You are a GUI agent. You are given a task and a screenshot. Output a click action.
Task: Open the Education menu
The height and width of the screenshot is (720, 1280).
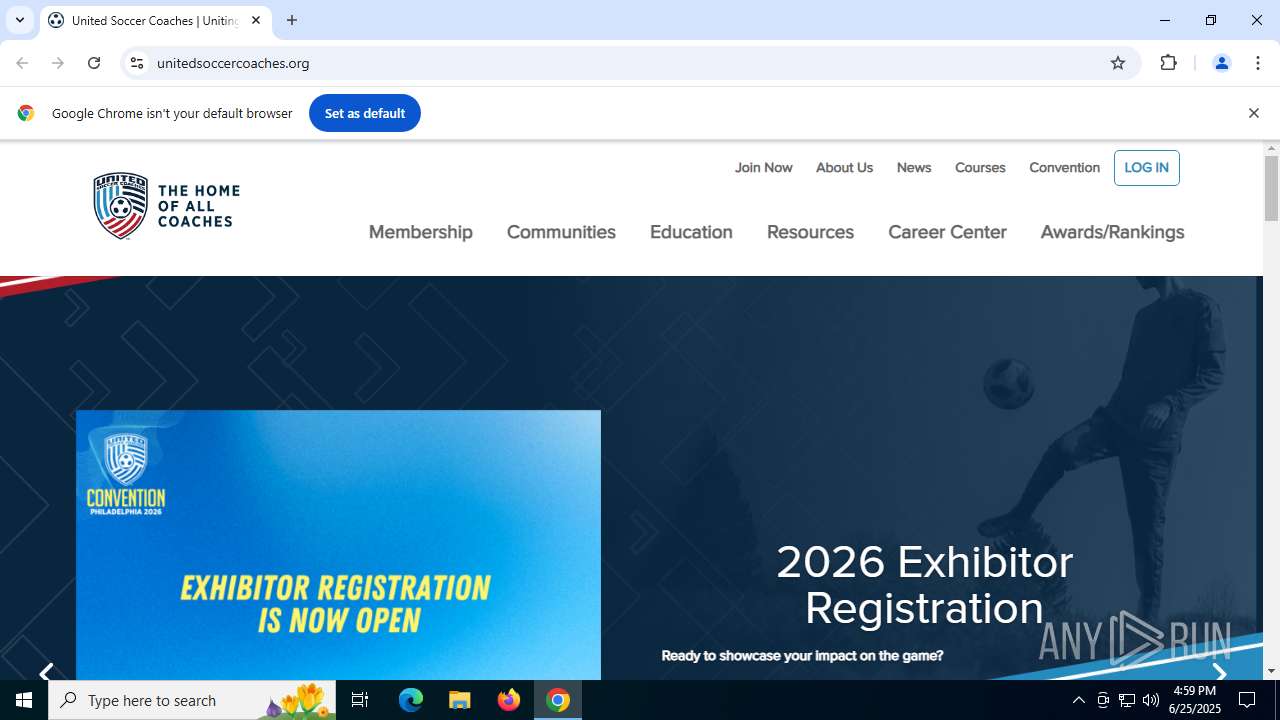(x=691, y=232)
